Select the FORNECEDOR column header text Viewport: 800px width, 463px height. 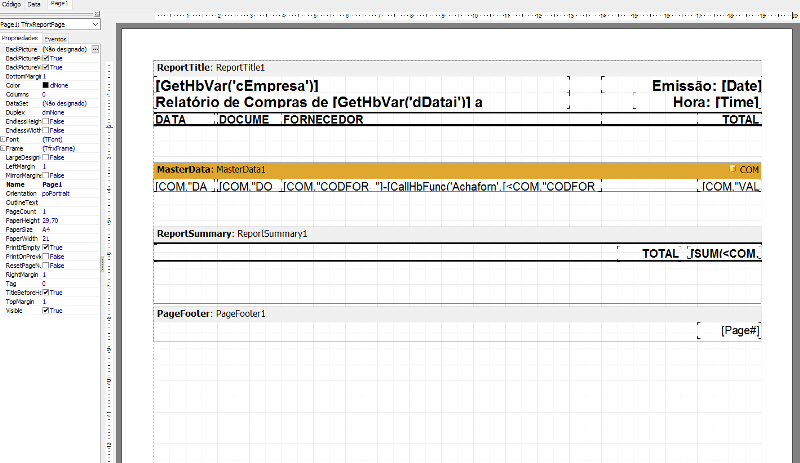click(x=323, y=120)
